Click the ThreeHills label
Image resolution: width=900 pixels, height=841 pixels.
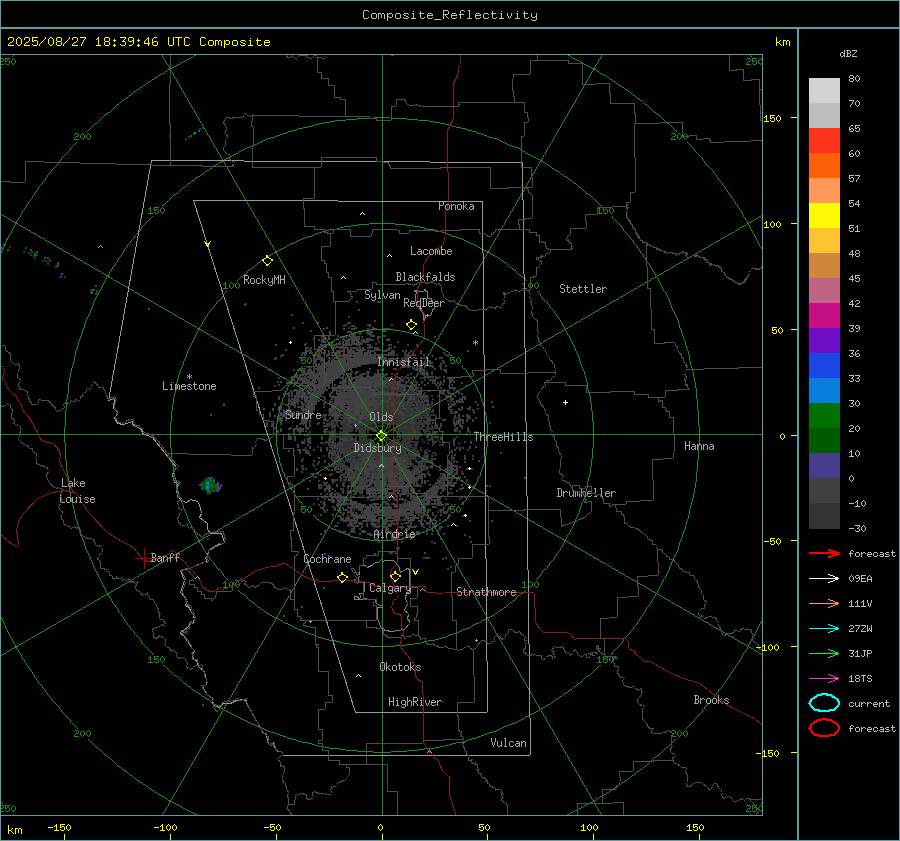point(503,437)
